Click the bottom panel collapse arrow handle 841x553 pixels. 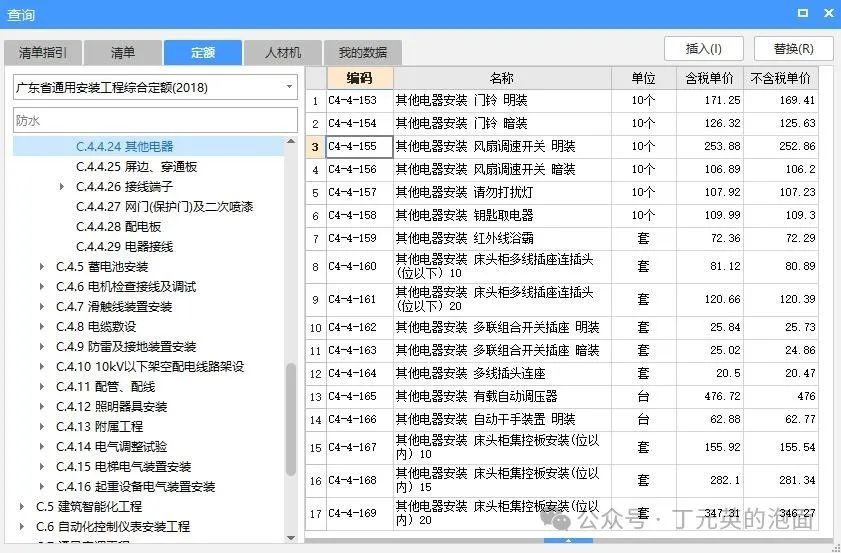569,540
